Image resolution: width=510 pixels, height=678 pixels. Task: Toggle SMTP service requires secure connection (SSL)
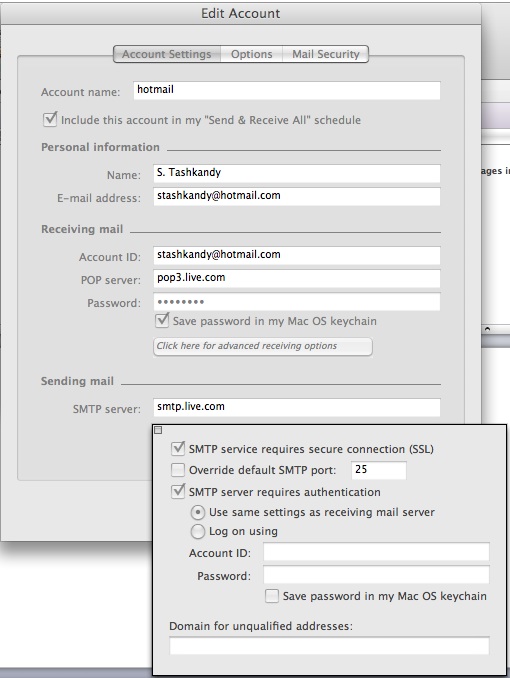point(178,448)
